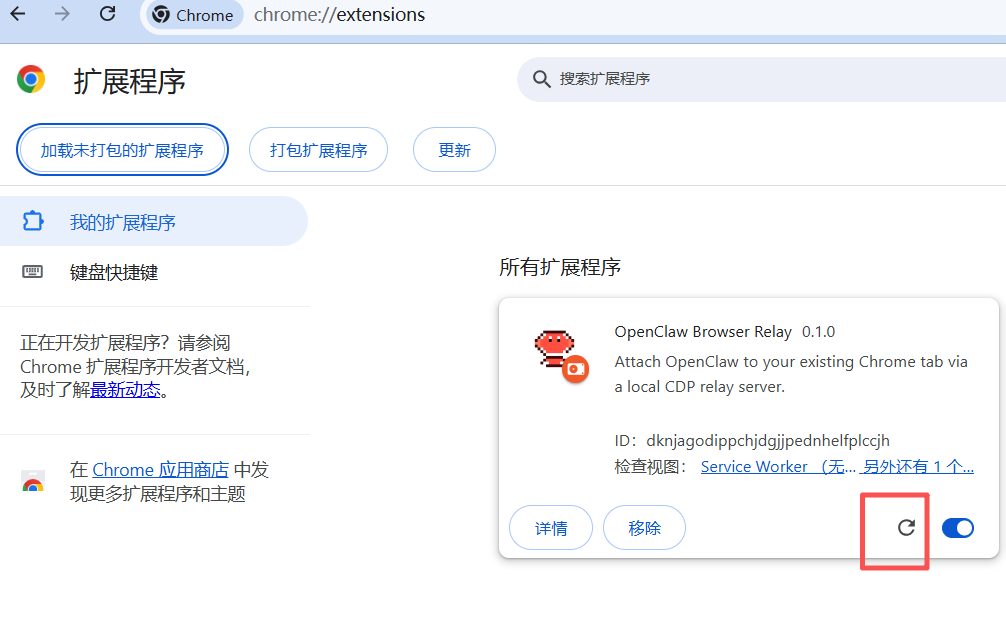Remove extension using the 移除 button
This screenshot has width=1006, height=640.
pos(644,527)
